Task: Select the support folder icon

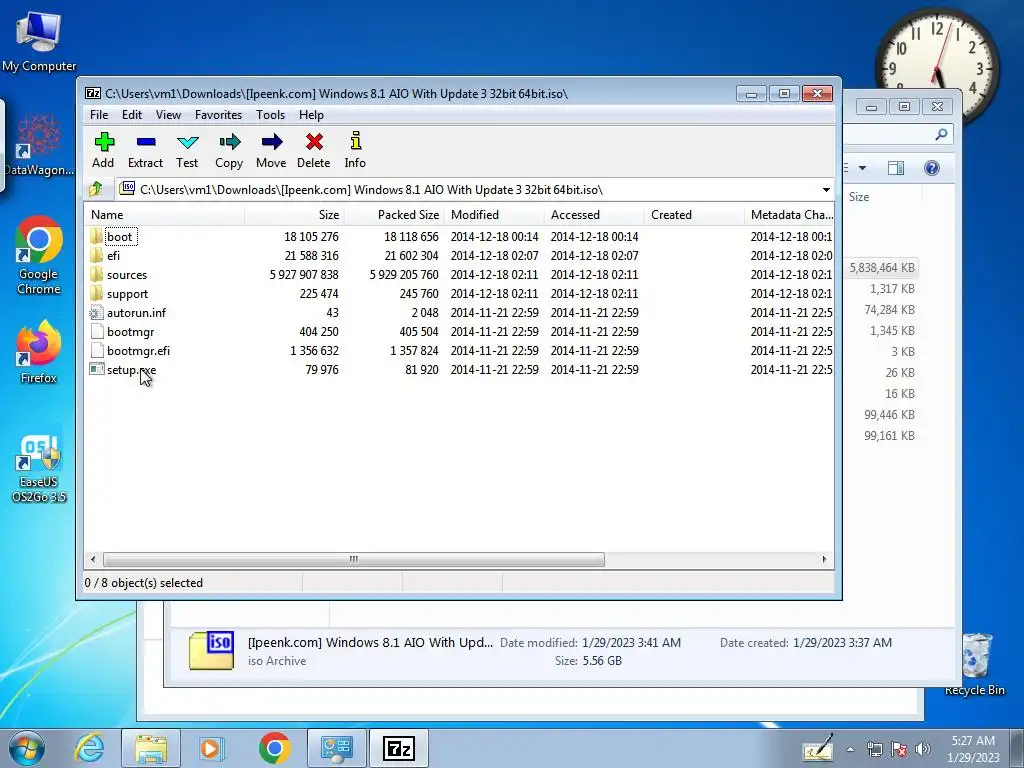Action: (97, 293)
